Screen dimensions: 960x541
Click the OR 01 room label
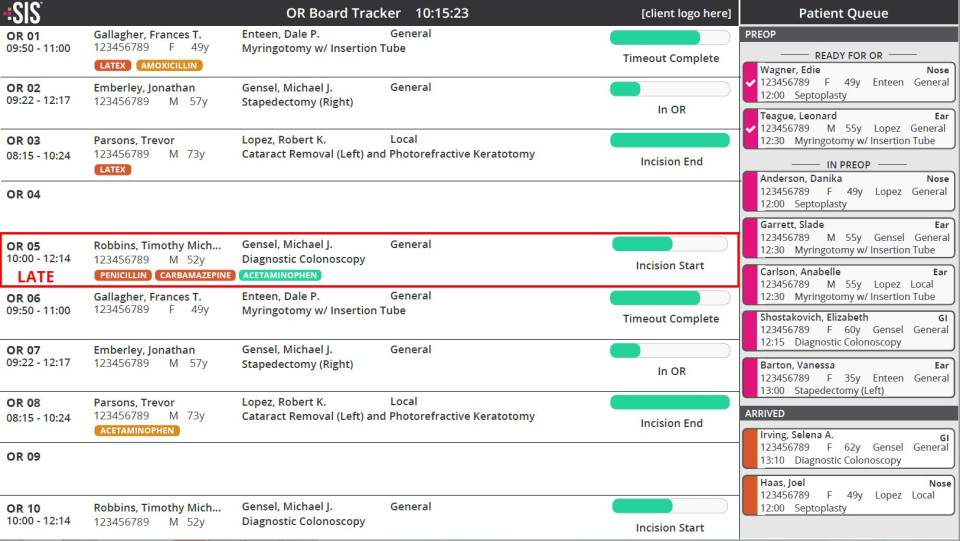(x=23, y=35)
